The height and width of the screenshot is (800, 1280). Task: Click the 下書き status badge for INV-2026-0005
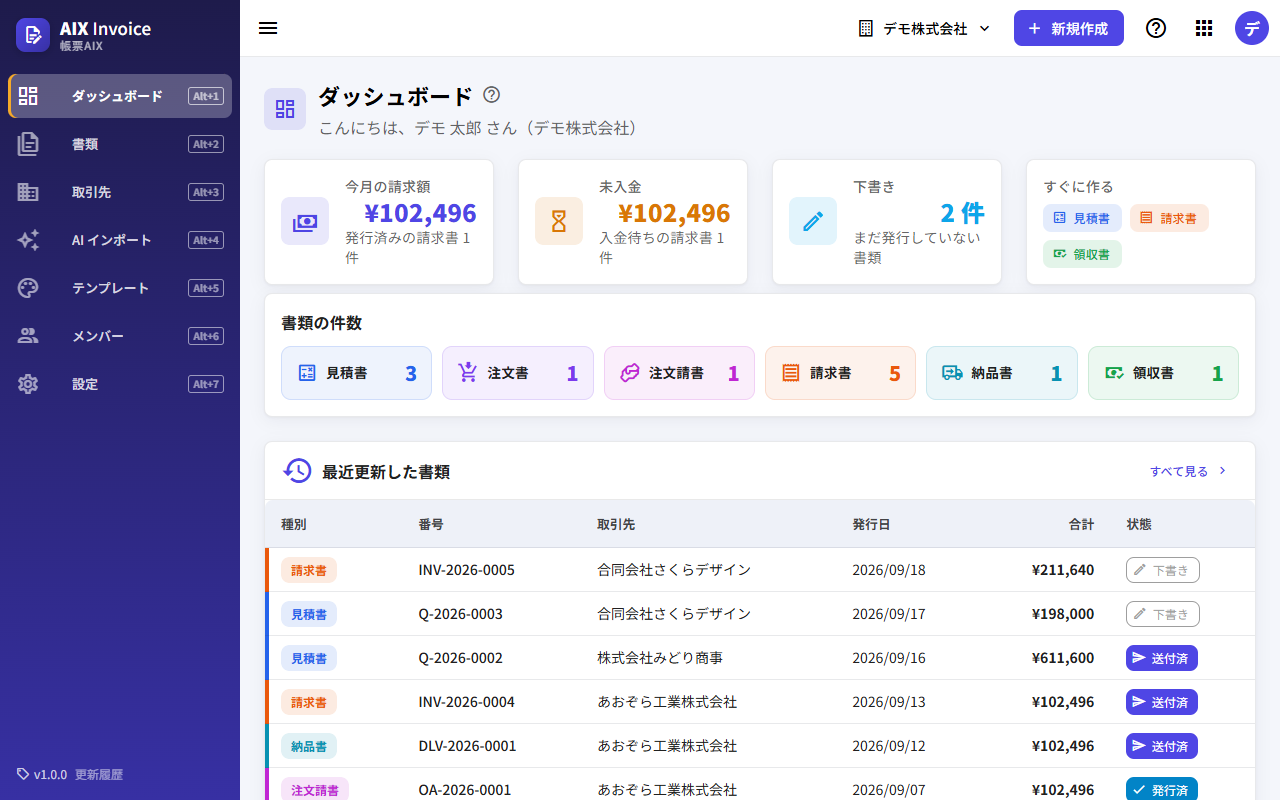[x=1163, y=570]
